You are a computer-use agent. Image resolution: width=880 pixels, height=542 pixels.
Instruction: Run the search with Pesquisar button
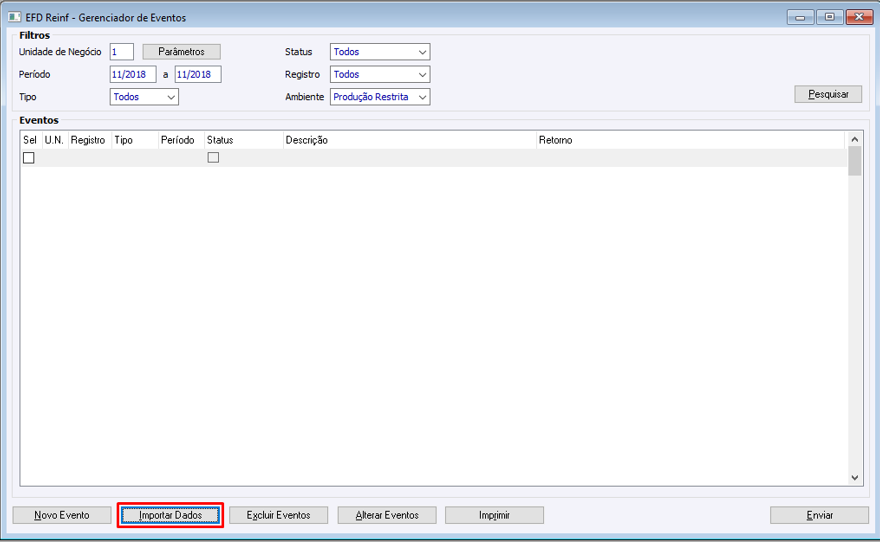[x=828, y=94]
